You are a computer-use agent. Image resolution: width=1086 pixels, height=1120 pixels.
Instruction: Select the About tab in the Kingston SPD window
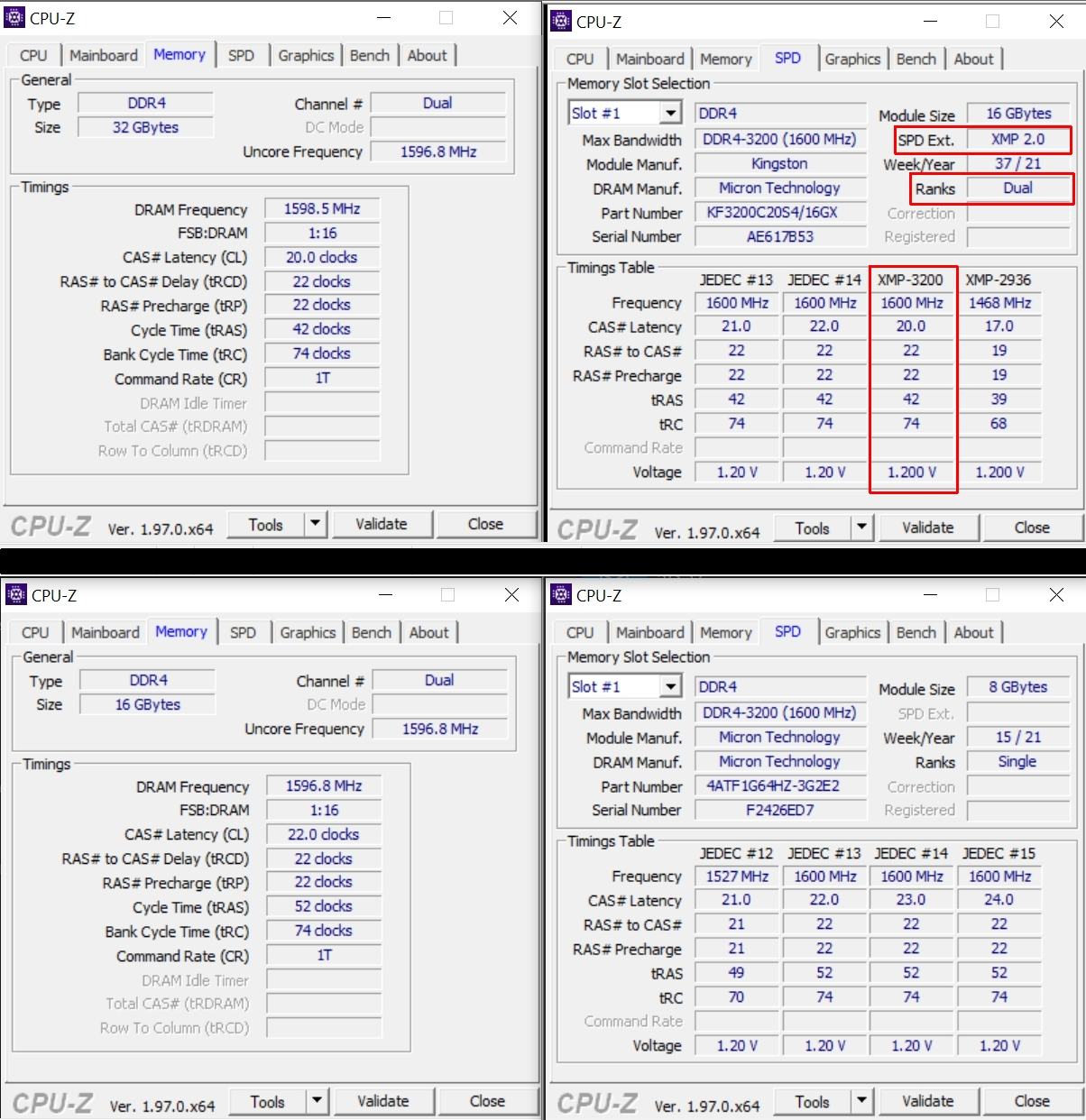click(x=973, y=59)
